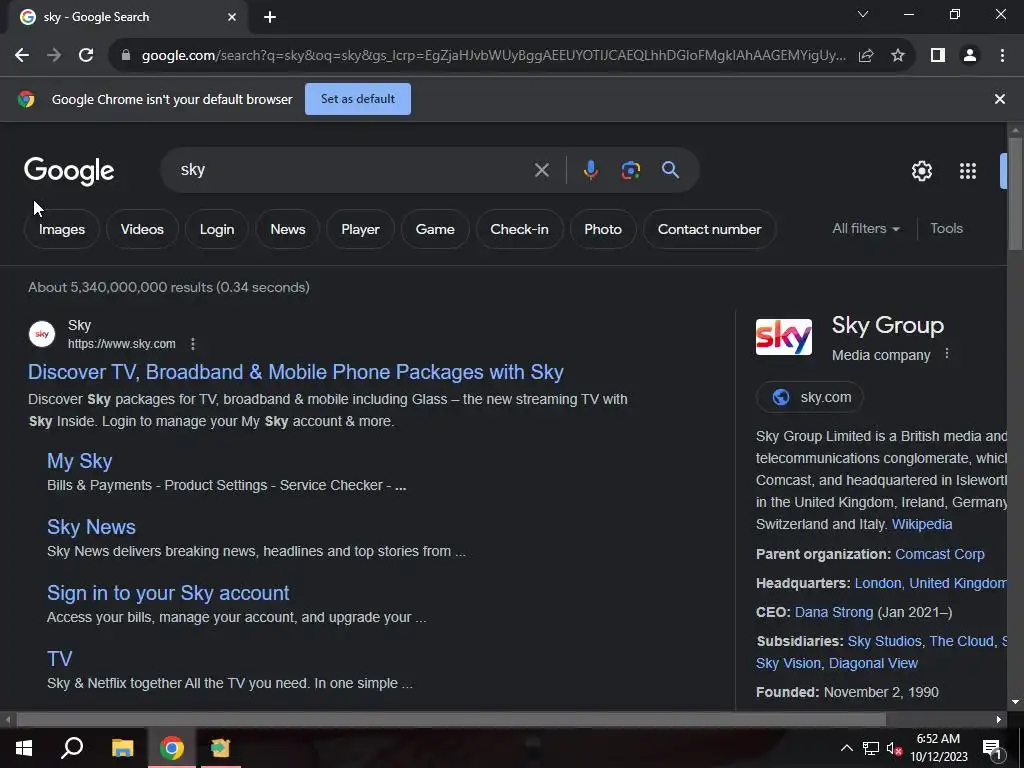Open Sky Vision subsidiary link
Screen dimensions: 1024x768
[788, 664]
